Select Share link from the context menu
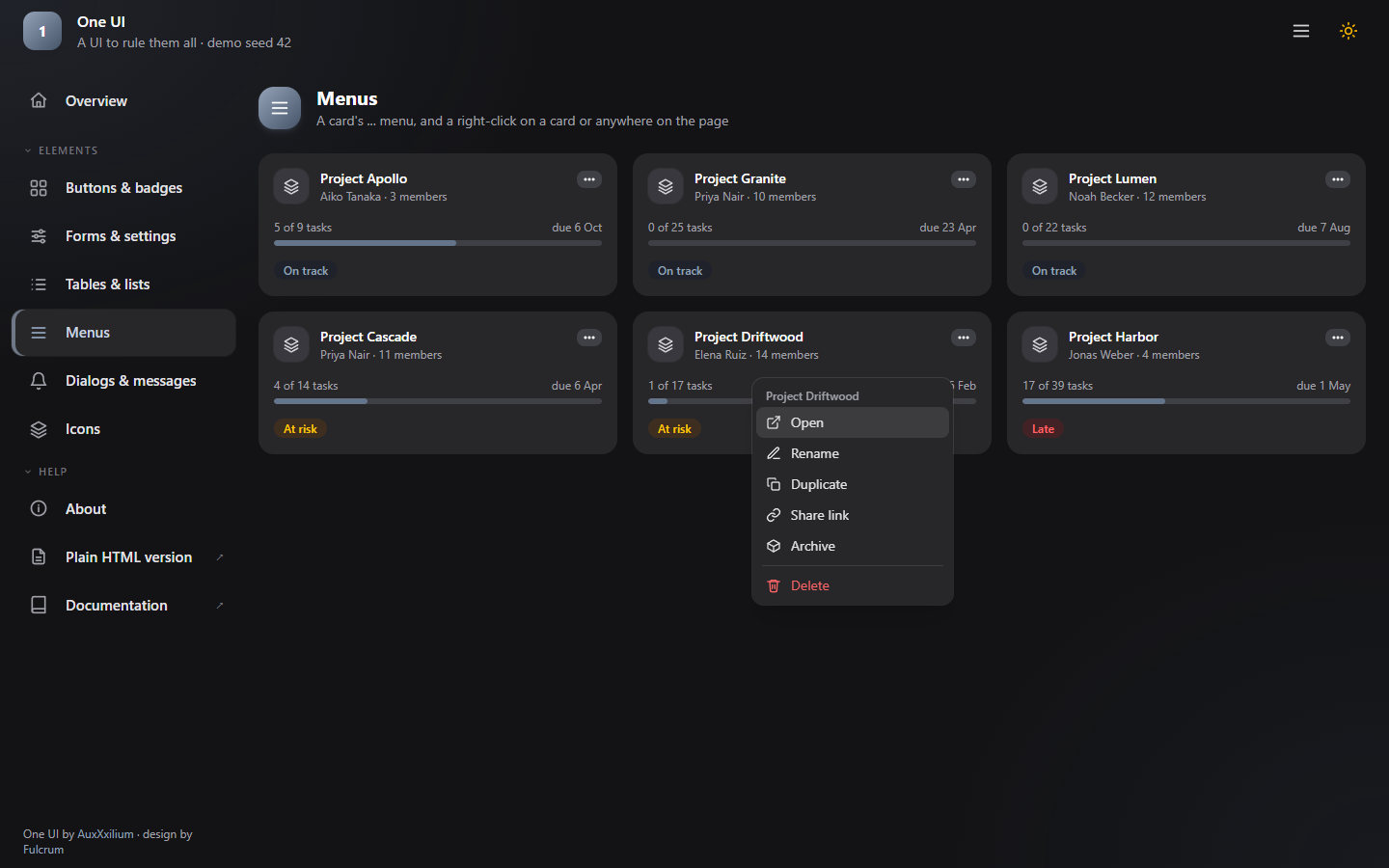1389x868 pixels. pyautogui.click(x=853, y=515)
